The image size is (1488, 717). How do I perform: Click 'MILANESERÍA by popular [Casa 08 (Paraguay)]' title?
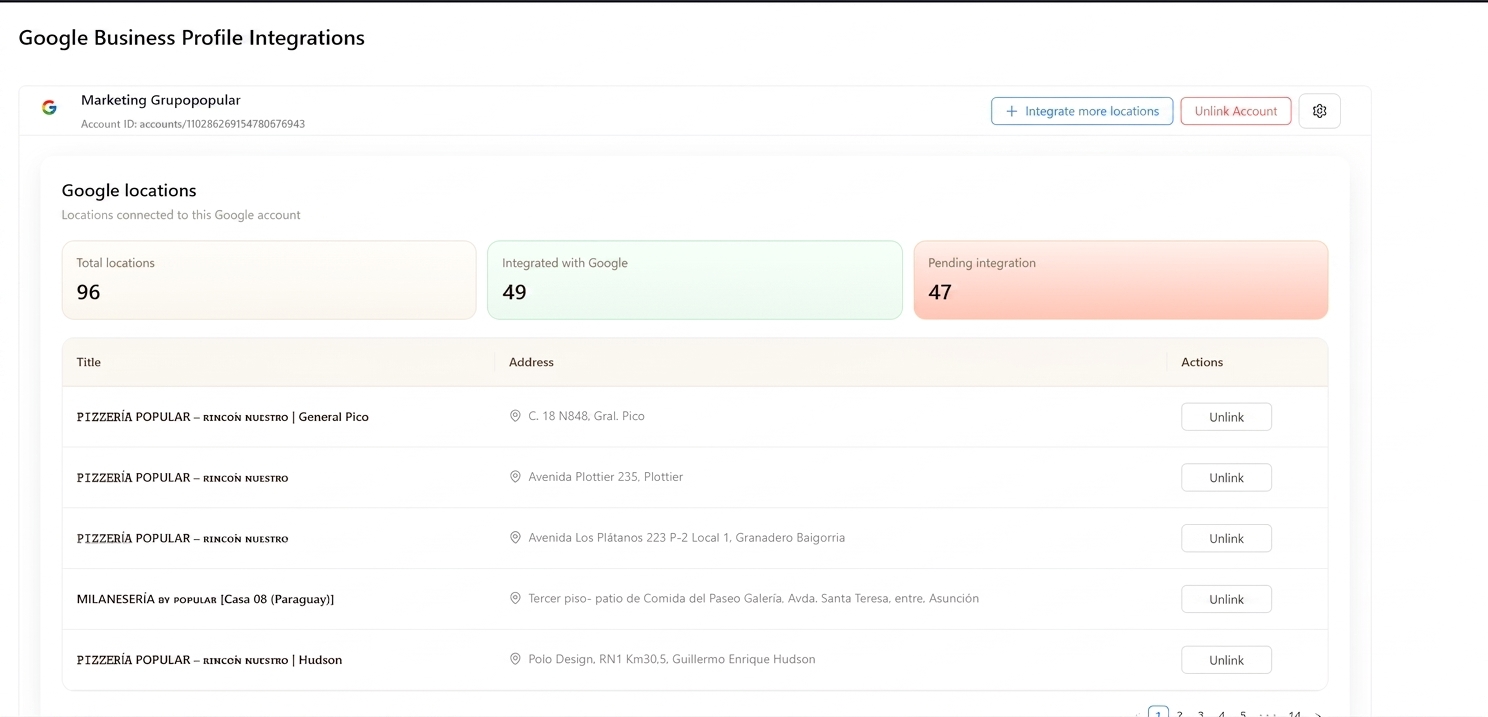tap(205, 599)
